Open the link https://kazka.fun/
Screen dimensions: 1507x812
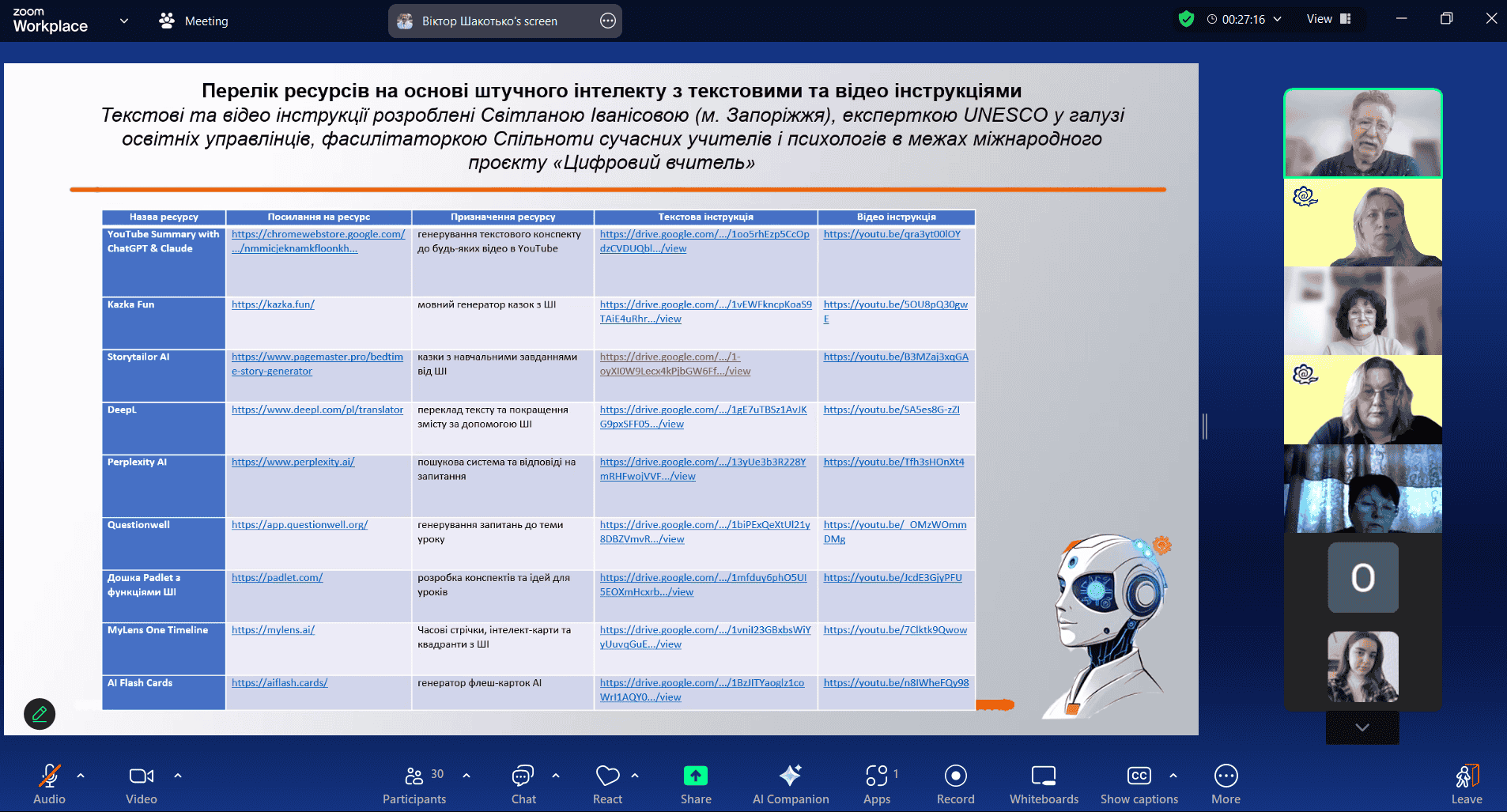point(273,304)
